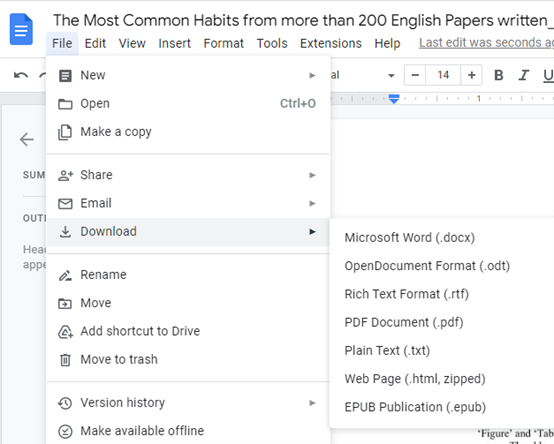
Task: Open the Format menu
Action: tap(224, 43)
